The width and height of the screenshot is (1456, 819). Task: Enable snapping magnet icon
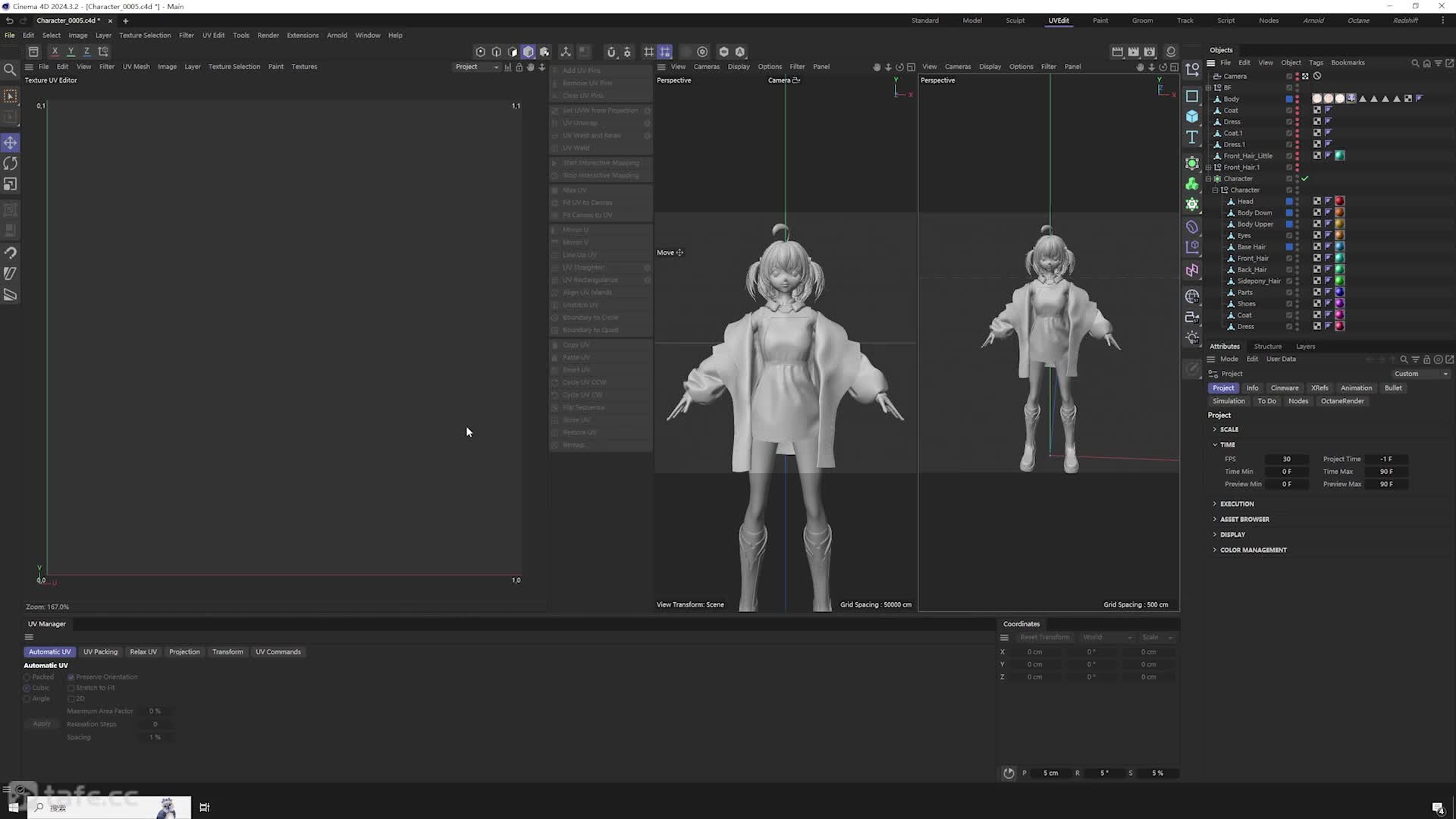pyautogui.click(x=611, y=52)
